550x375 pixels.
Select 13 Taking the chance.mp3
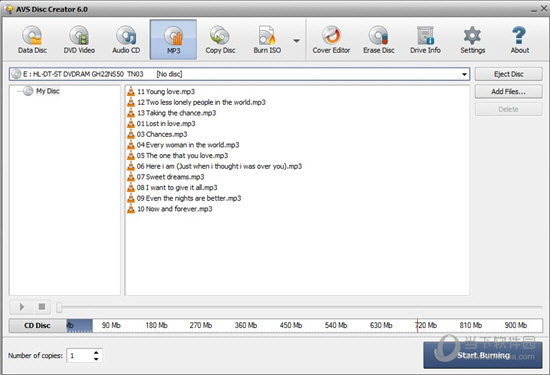(x=176, y=113)
